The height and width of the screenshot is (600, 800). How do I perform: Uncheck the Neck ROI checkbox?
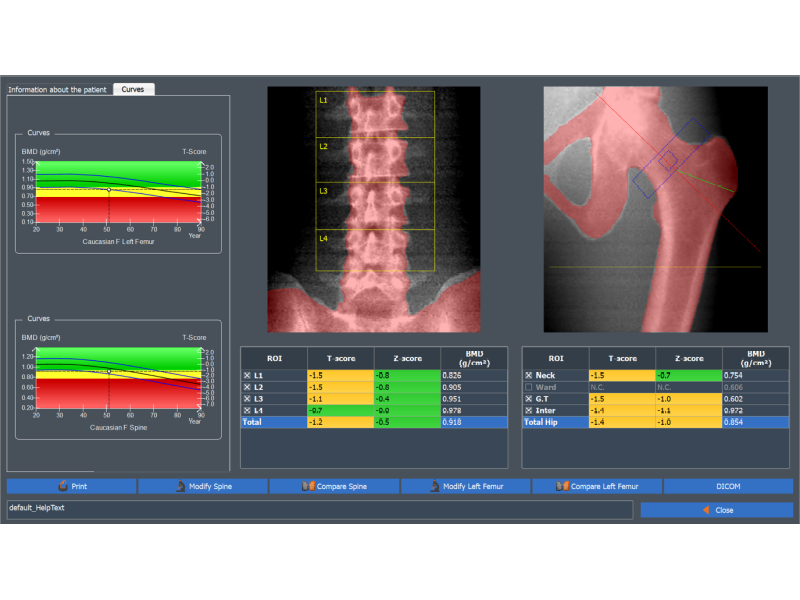pos(529,375)
